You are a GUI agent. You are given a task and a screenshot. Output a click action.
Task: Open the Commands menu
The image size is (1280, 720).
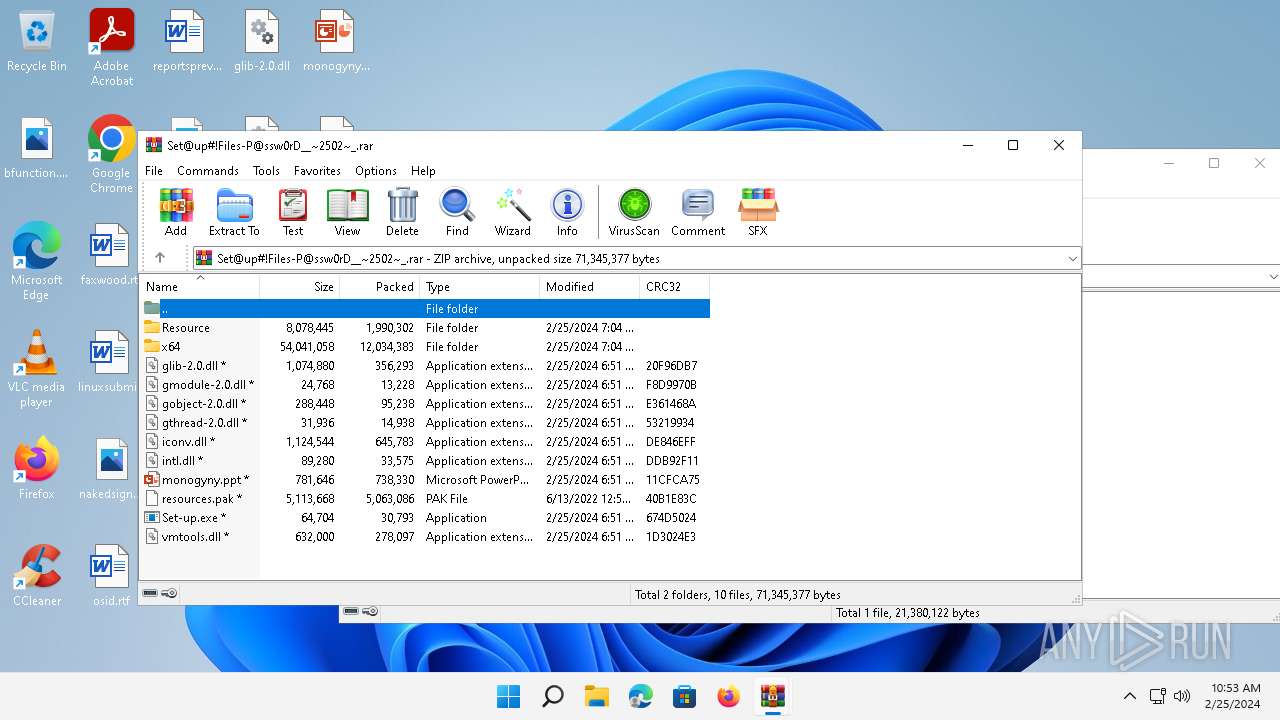[x=208, y=171]
